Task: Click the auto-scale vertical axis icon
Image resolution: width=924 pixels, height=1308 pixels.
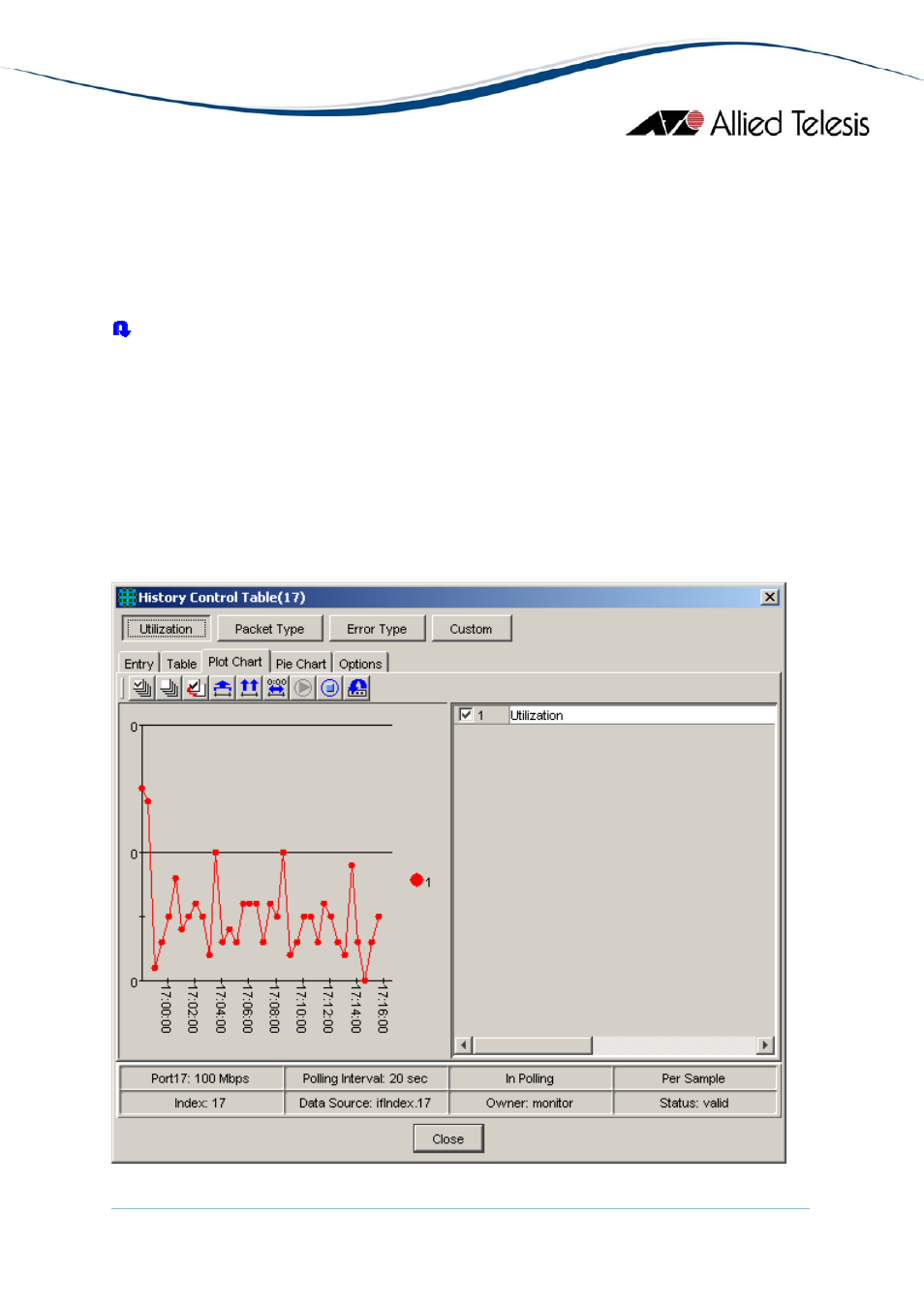Action: click(x=223, y=688)
